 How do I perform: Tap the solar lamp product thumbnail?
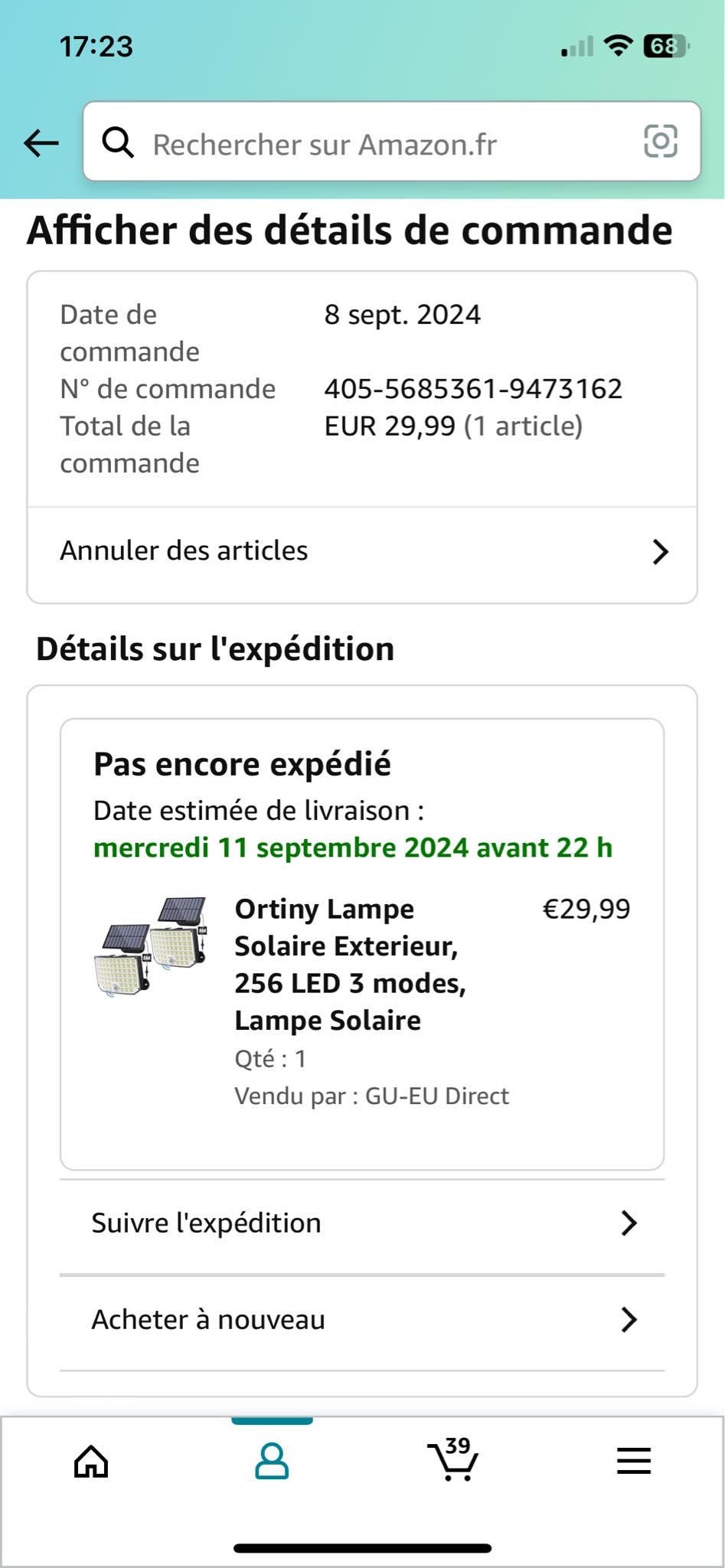pyautogui.click(x=152, y=946)
